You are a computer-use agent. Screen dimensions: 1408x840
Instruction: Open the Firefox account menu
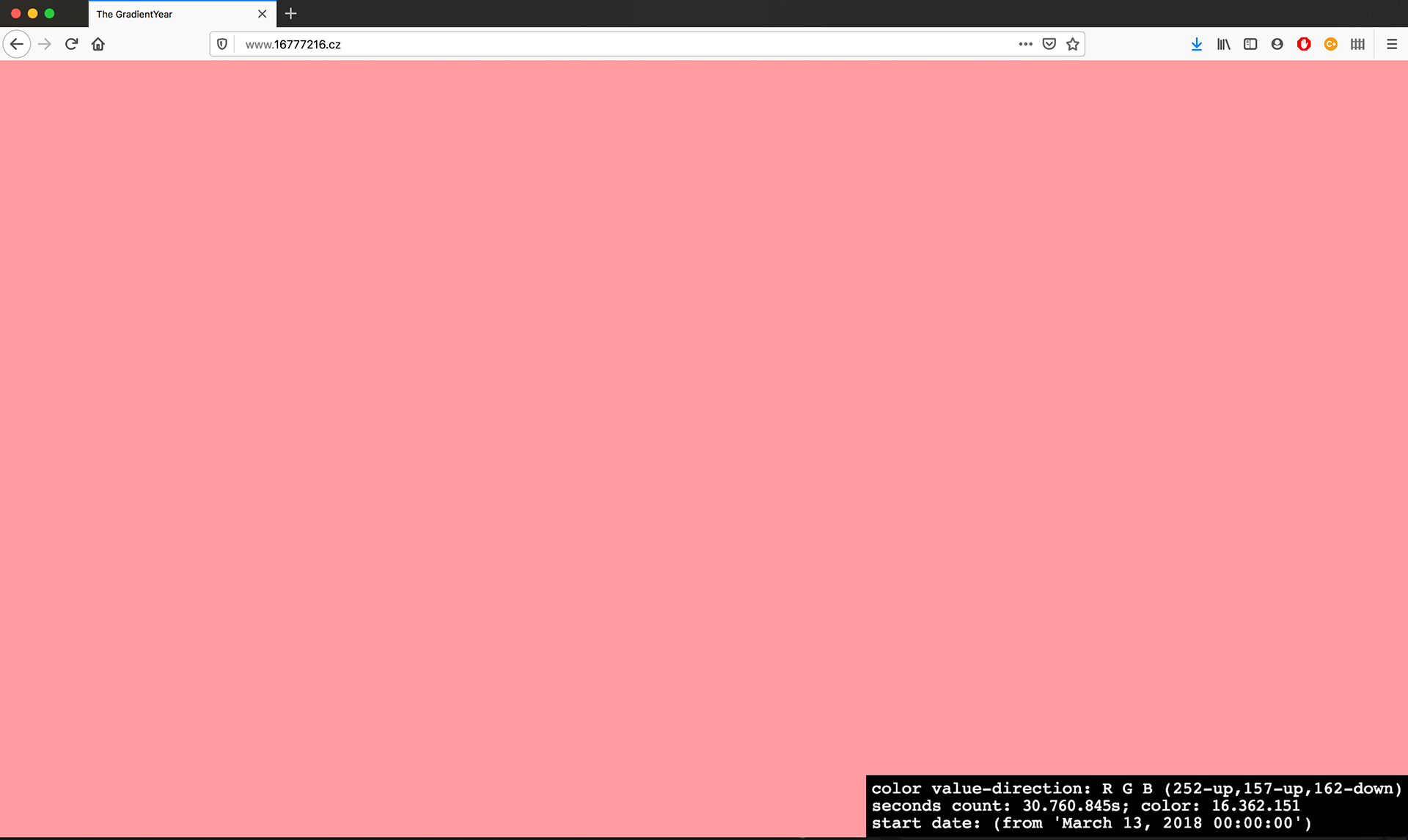1277,44
